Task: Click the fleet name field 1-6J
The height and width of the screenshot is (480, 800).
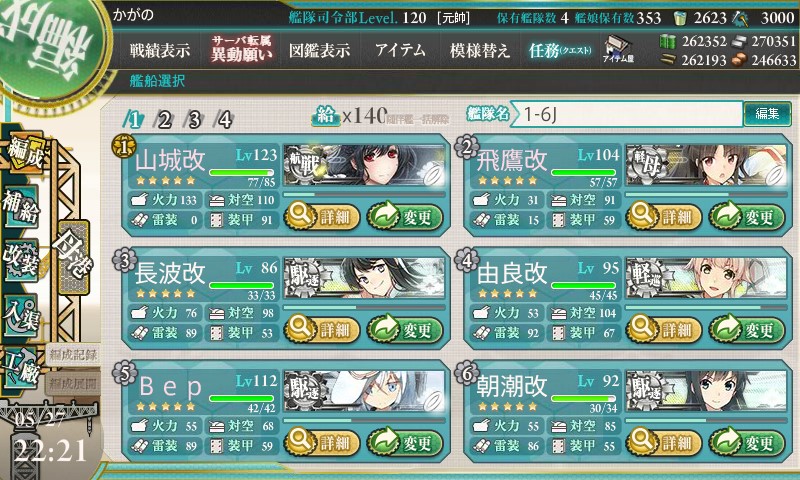Action: point(627,114)
